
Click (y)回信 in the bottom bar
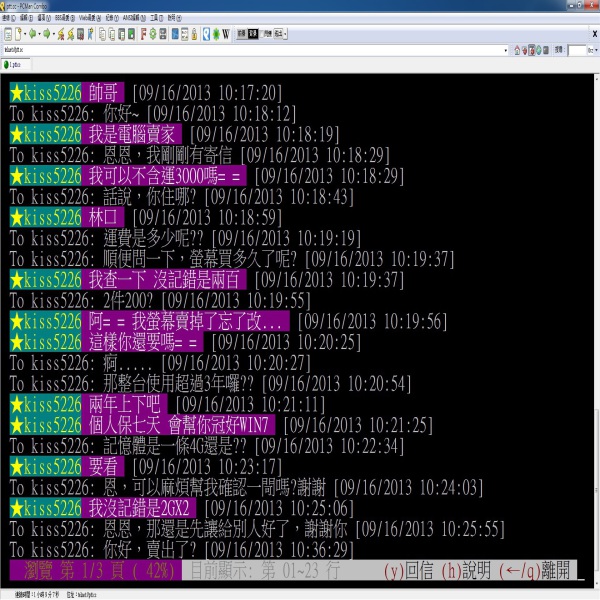point(409,571)
